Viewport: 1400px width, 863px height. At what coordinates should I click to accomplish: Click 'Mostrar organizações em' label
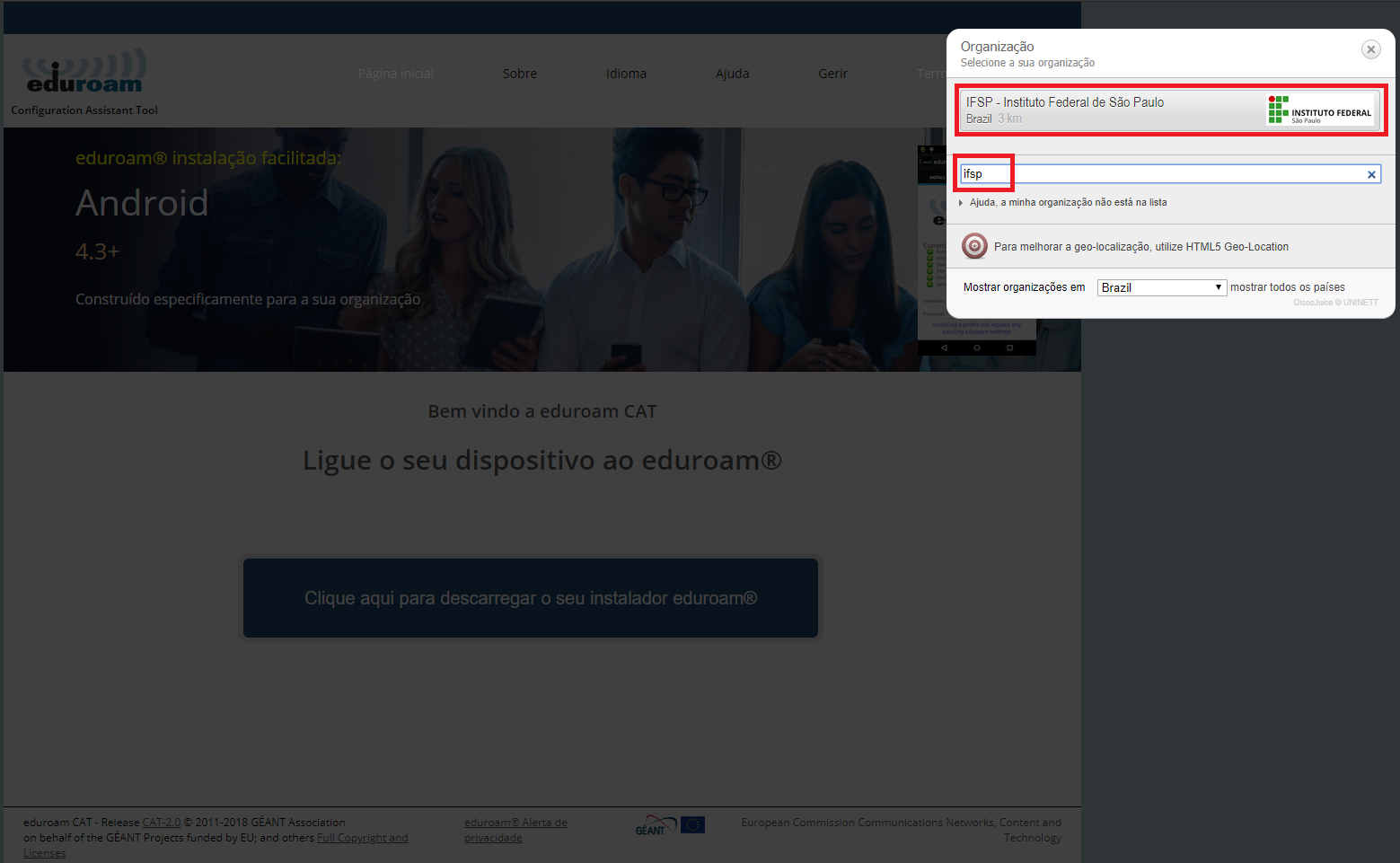(1025, 287)
